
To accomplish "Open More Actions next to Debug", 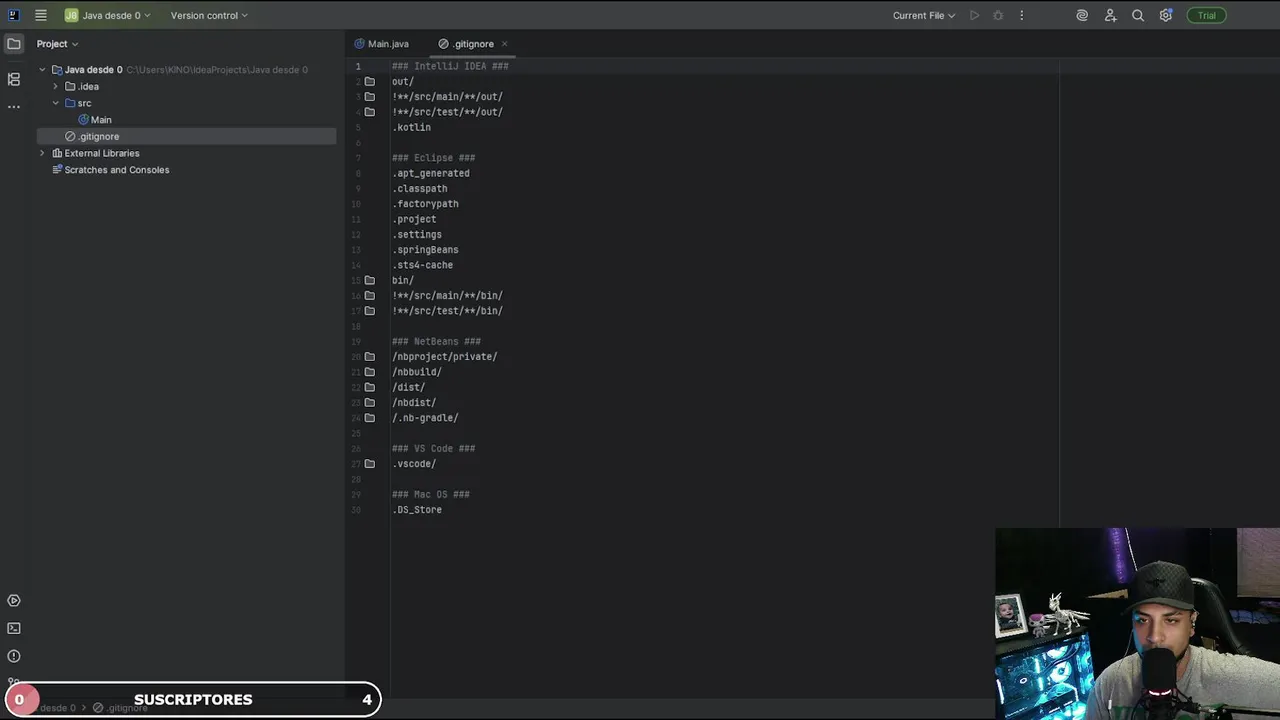I will coord(1021,15).
